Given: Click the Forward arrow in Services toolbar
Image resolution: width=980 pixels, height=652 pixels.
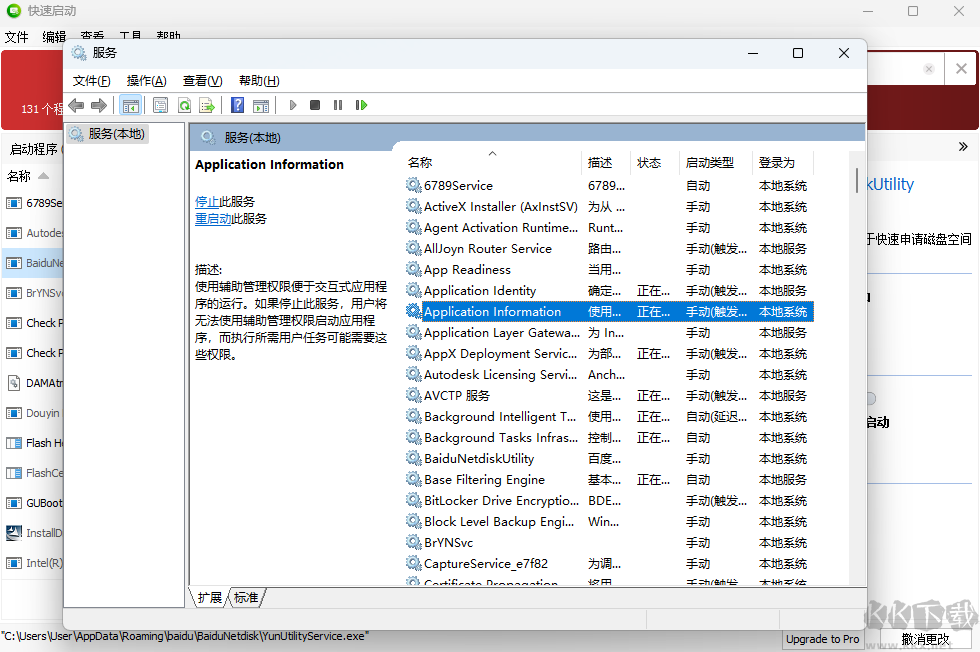Looking at the screenshot, I should click(99, 105).
